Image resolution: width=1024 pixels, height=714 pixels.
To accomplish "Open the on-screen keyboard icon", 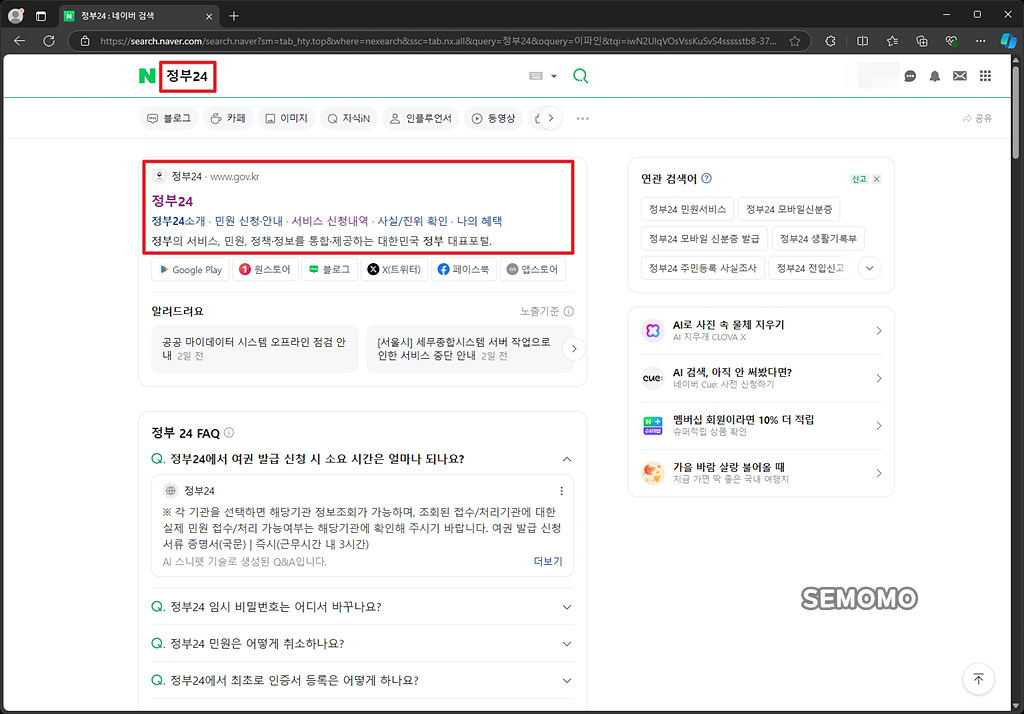I will (x=536, y=76).
